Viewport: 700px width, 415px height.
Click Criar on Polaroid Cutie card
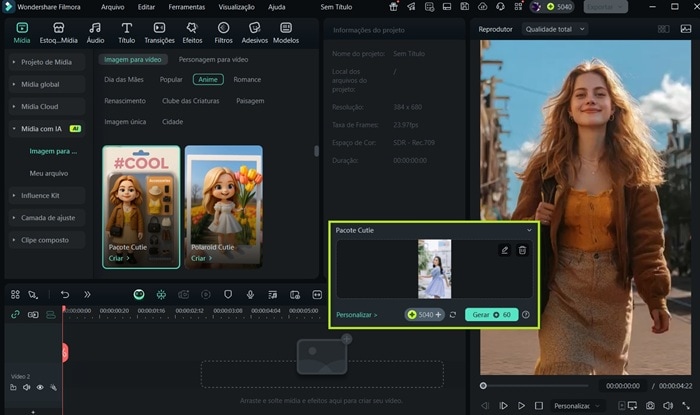201,258
